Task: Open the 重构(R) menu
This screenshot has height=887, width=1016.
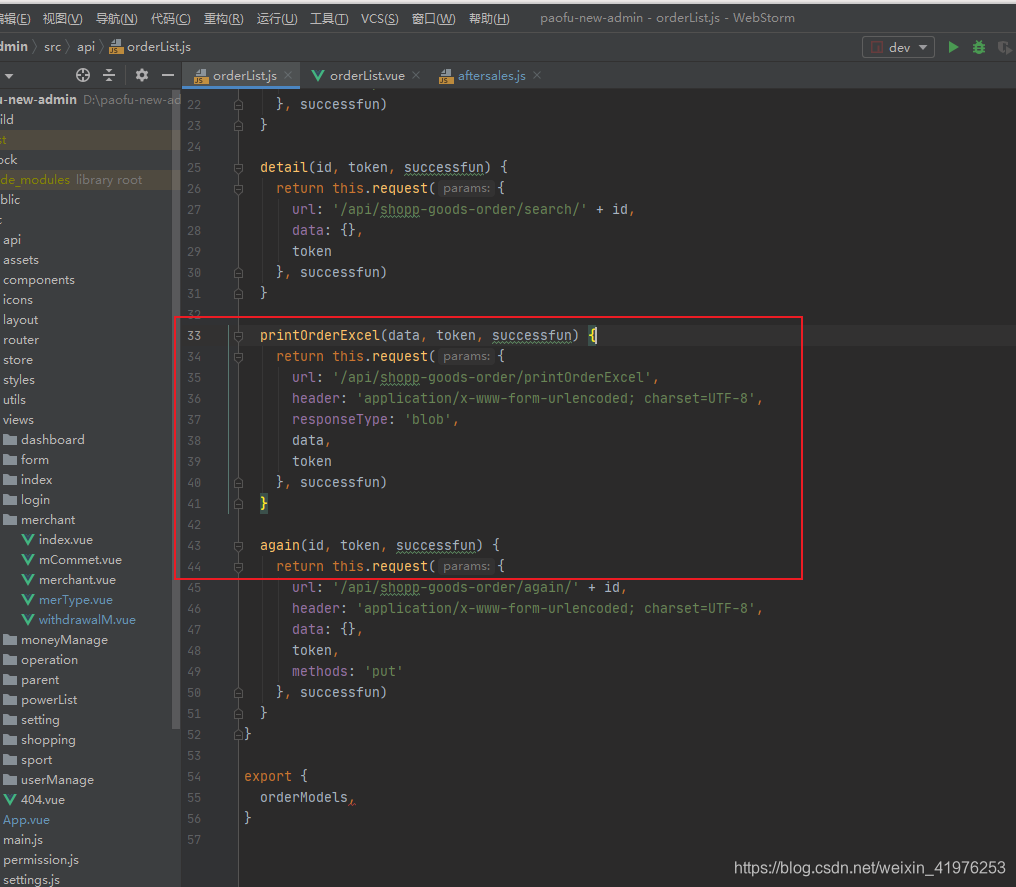Action: coord(224,18)
